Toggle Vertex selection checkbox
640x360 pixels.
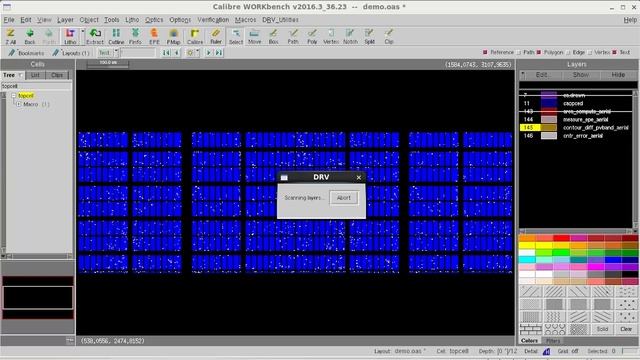point(590,52)
